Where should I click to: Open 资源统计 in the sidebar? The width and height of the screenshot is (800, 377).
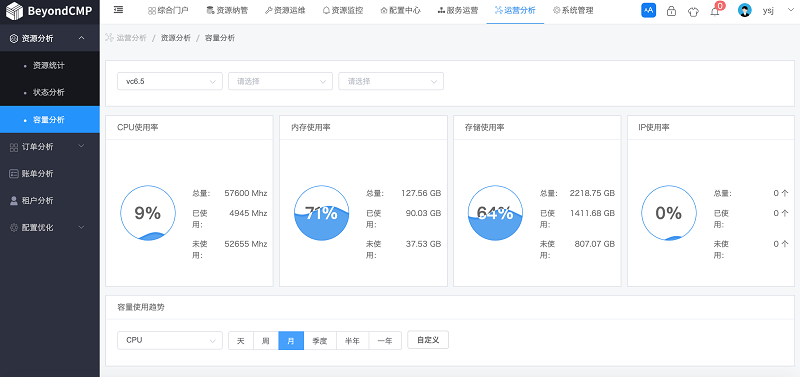[x=49, y=65]
